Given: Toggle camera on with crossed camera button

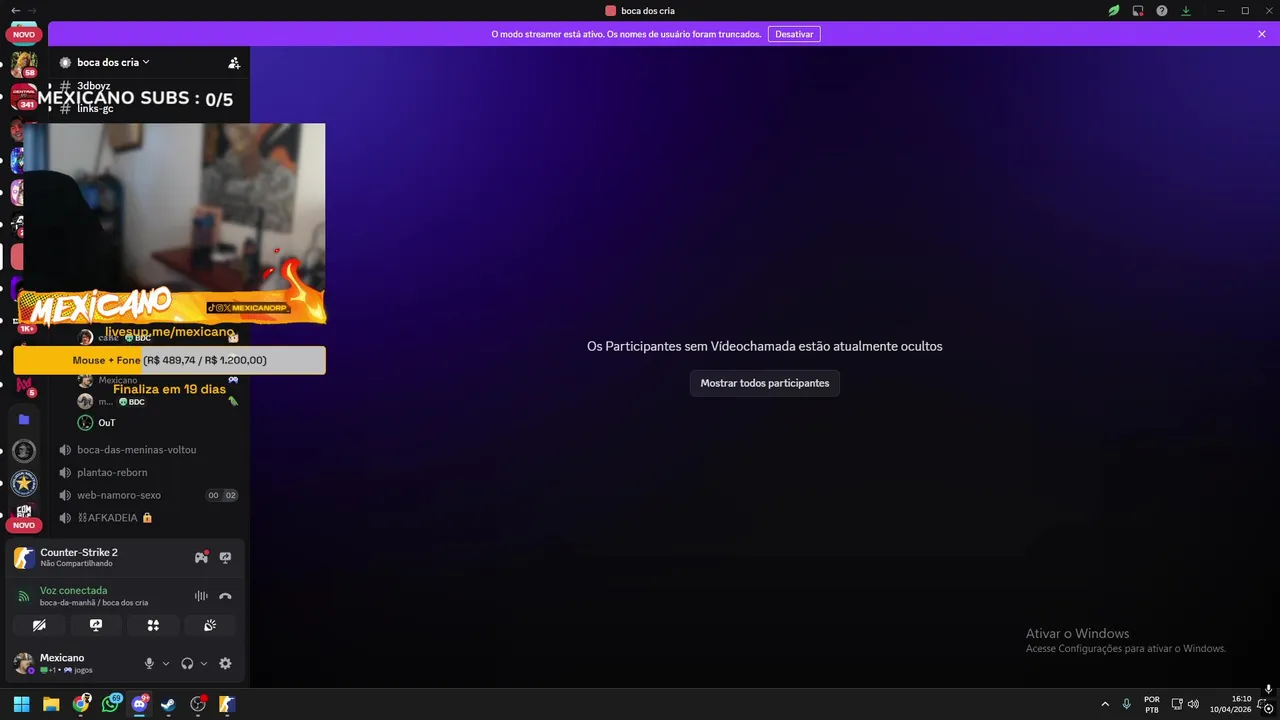Looking at the screenshot, I should [39, 625].
